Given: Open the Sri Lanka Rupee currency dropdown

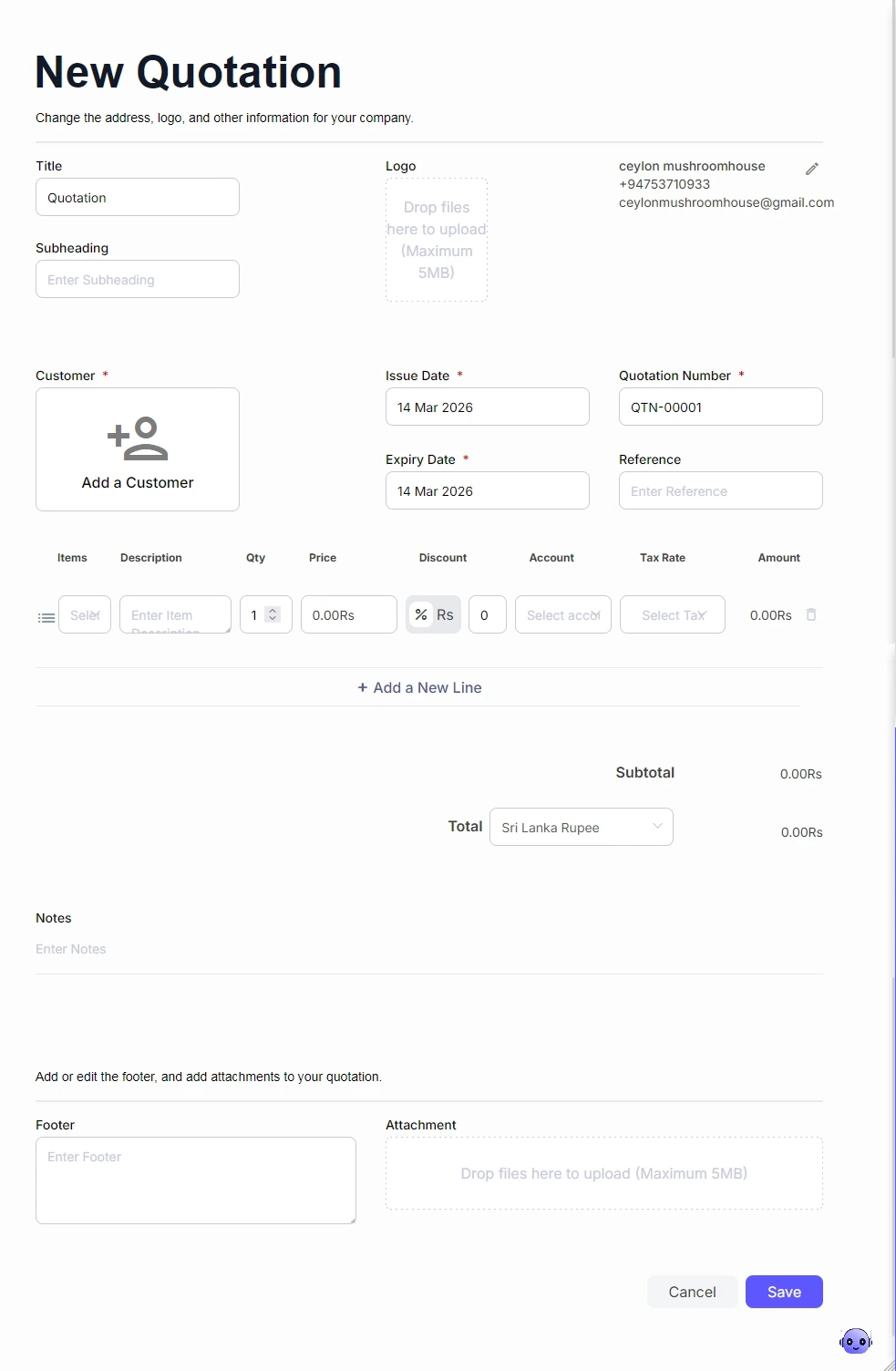Looking at the screenshot, I should (x=581, y=828).
